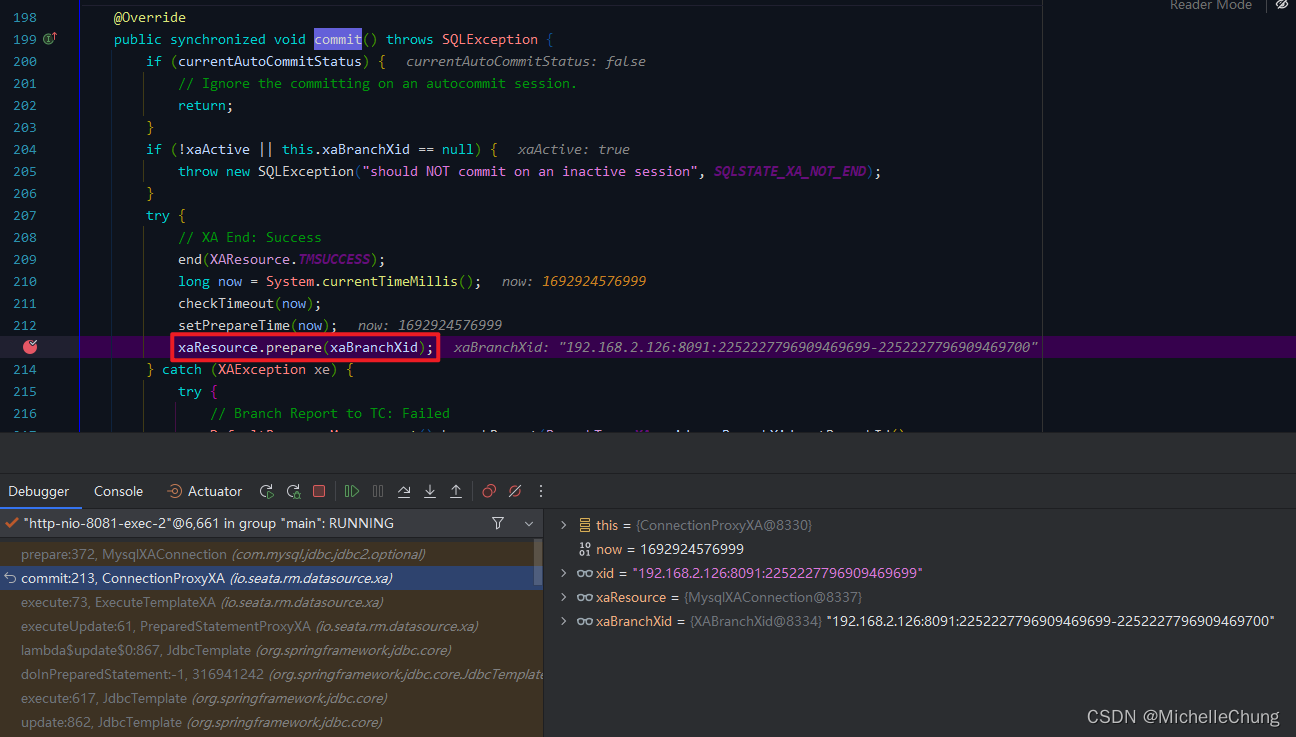Viewport: 1296px width, 737px height.
Task: Click '@Override' annotation on line 198
Action: point(150,17)
